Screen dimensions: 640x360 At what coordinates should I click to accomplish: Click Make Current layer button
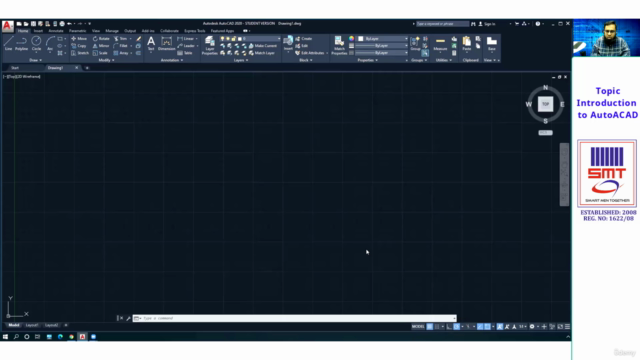coord(263,46)
